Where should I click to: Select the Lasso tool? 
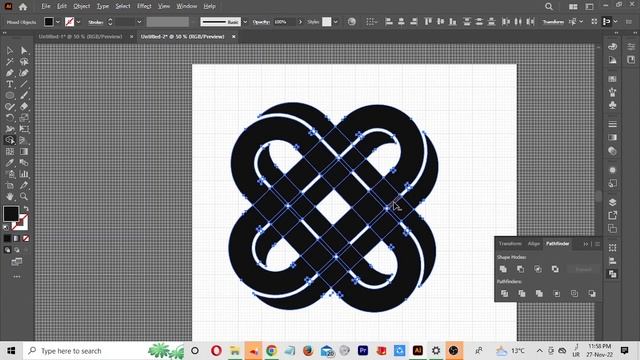[24, 62]
